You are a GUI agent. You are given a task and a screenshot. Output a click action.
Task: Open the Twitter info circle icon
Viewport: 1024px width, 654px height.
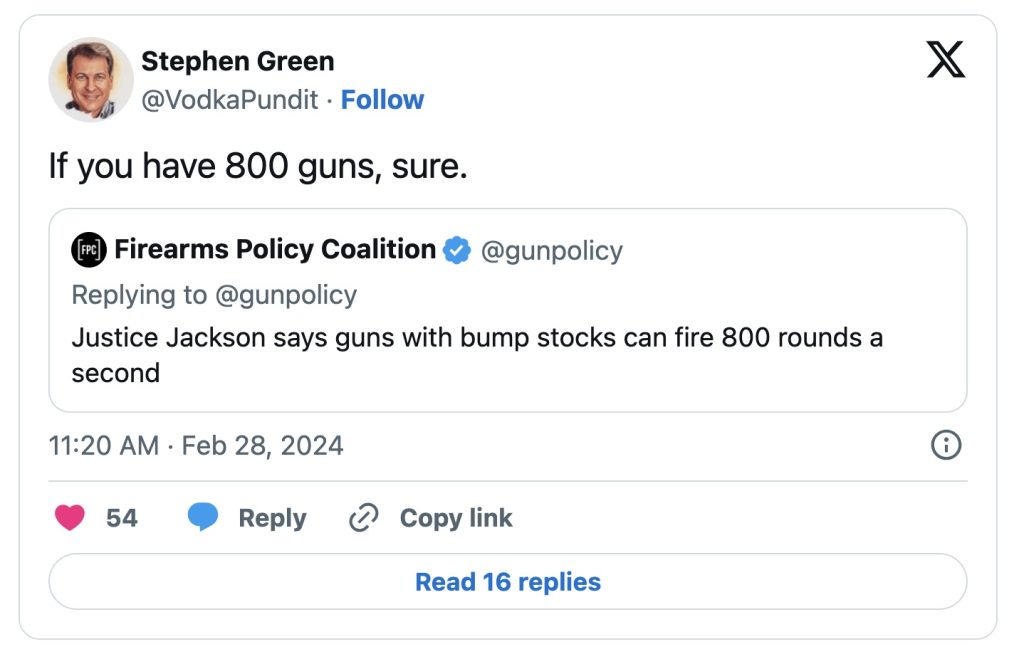pos(945,445)
